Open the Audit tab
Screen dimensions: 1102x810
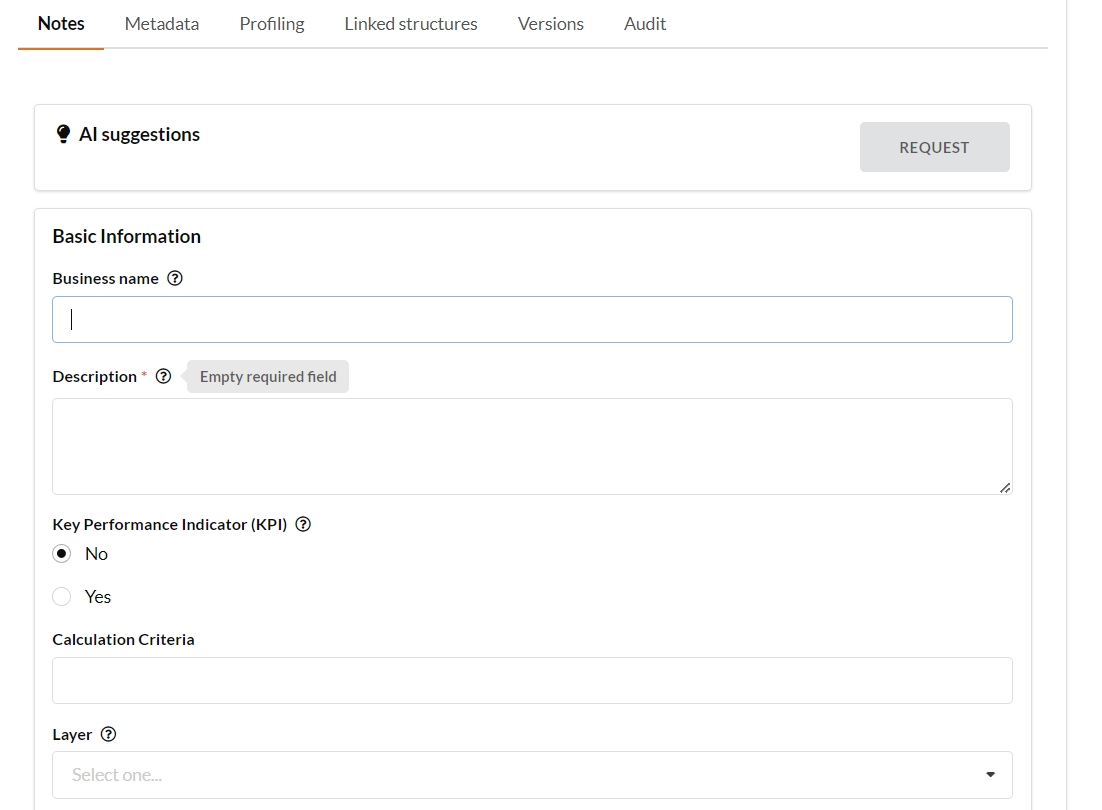[644, 24]
